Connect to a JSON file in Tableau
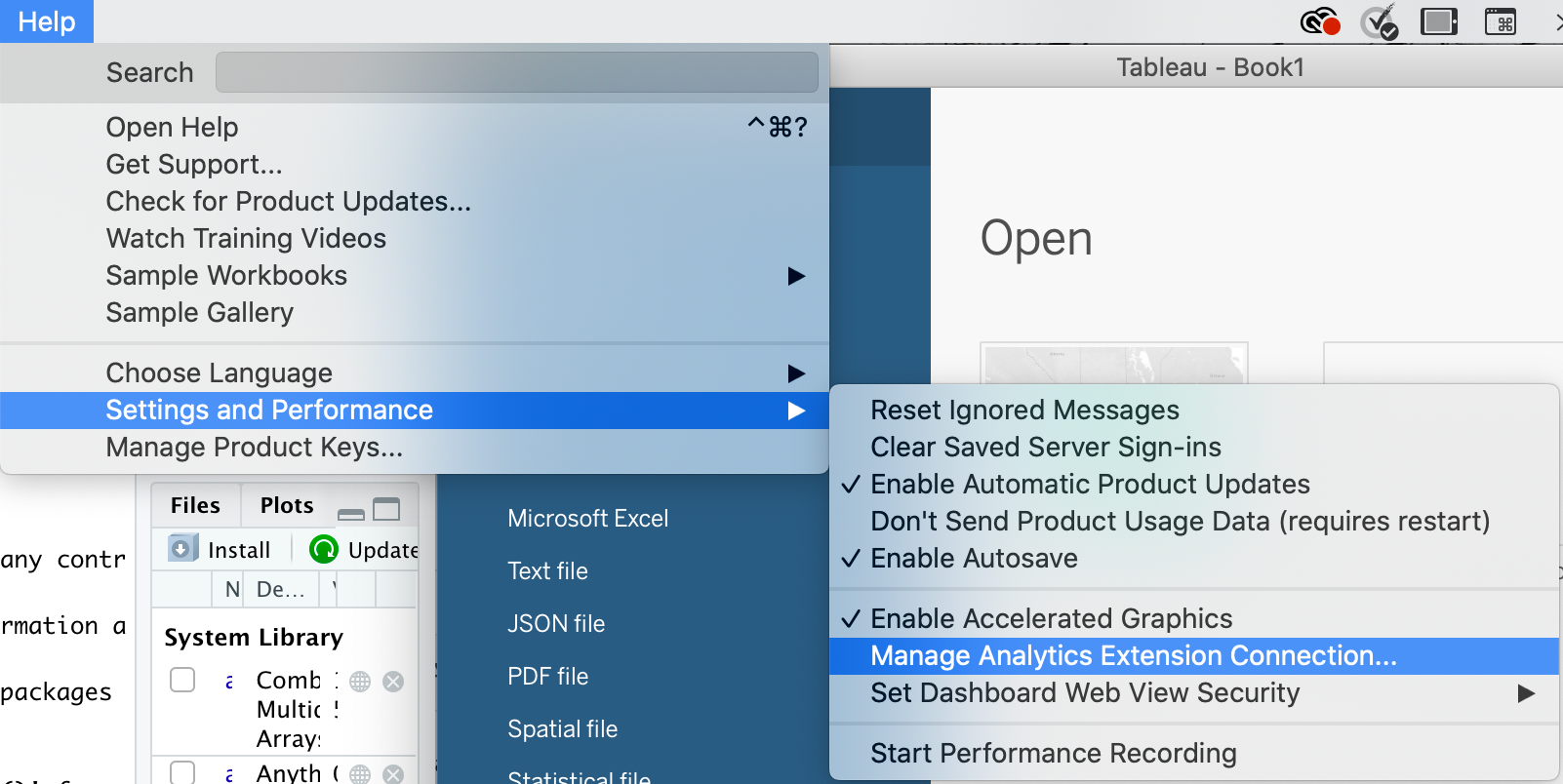The width and height of the screenshot is (1563, 784). click(556, 623)
